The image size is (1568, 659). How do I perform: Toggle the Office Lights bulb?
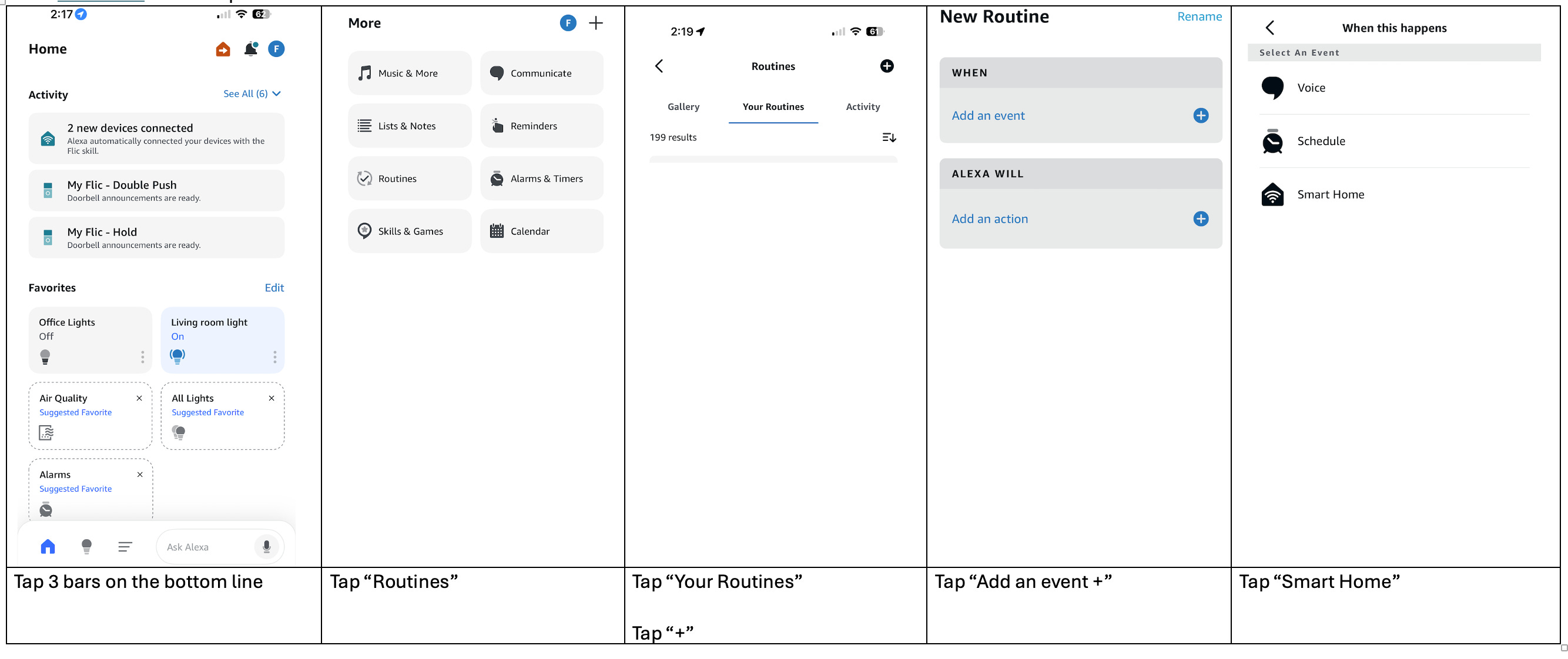tap(45, 357)
